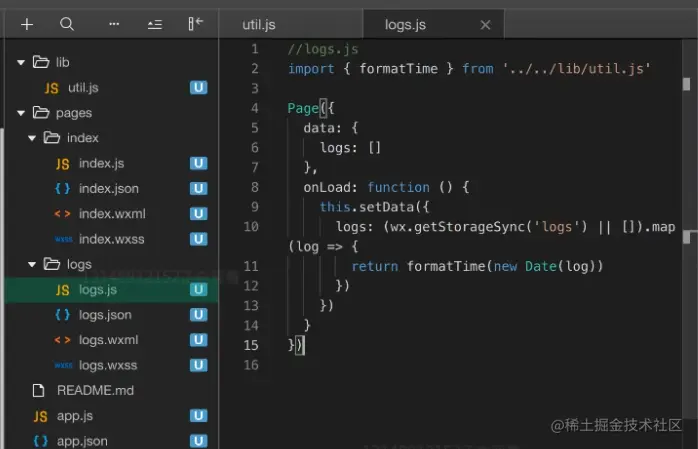Collapse the logs folder arrow
The height and width of the screenshot is (449, 698).
point(32,265)
